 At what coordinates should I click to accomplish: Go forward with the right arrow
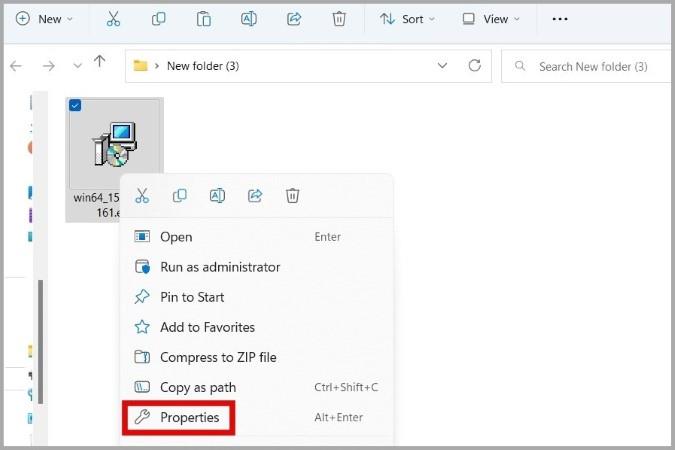pyautogui.click(x=49, y=66)
